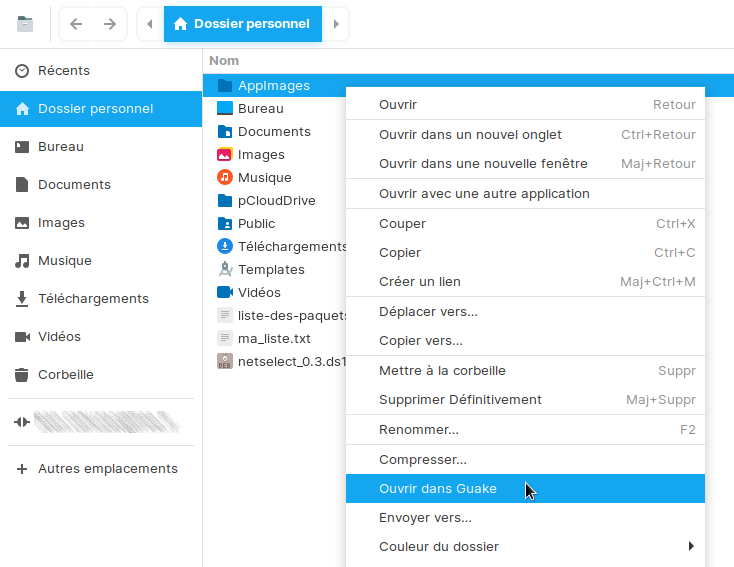Click the Dossier personnel path bar button

[243, 24]
